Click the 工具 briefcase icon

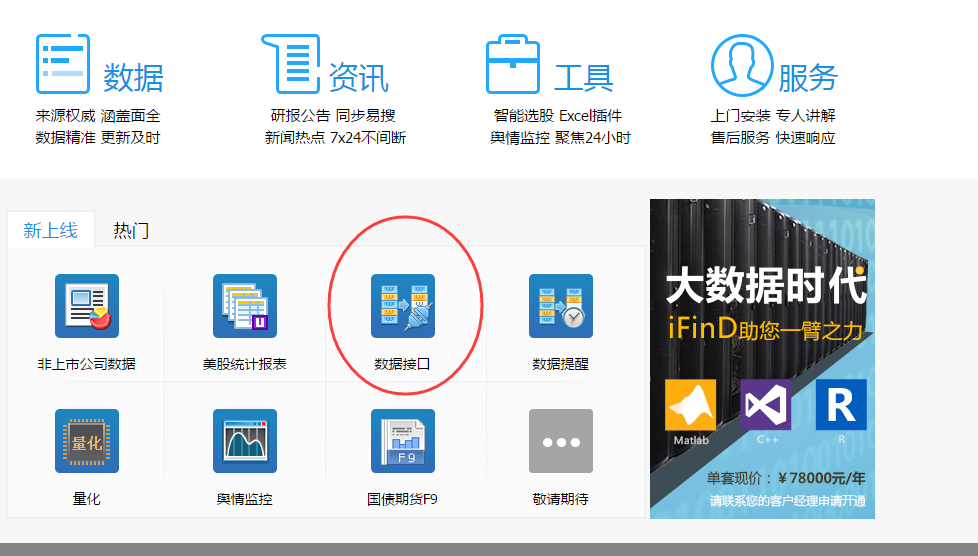pyautogui.click(x=513, y=64)
